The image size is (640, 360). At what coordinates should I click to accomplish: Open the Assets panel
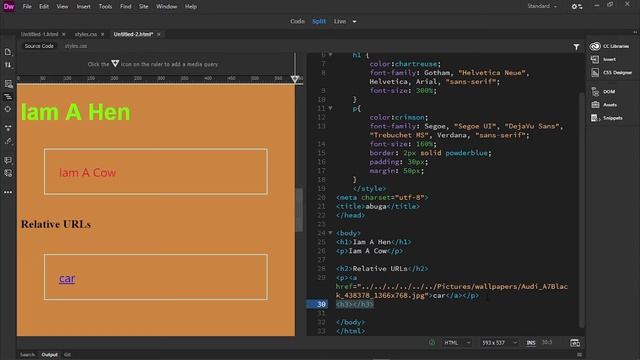click(604, 104)
